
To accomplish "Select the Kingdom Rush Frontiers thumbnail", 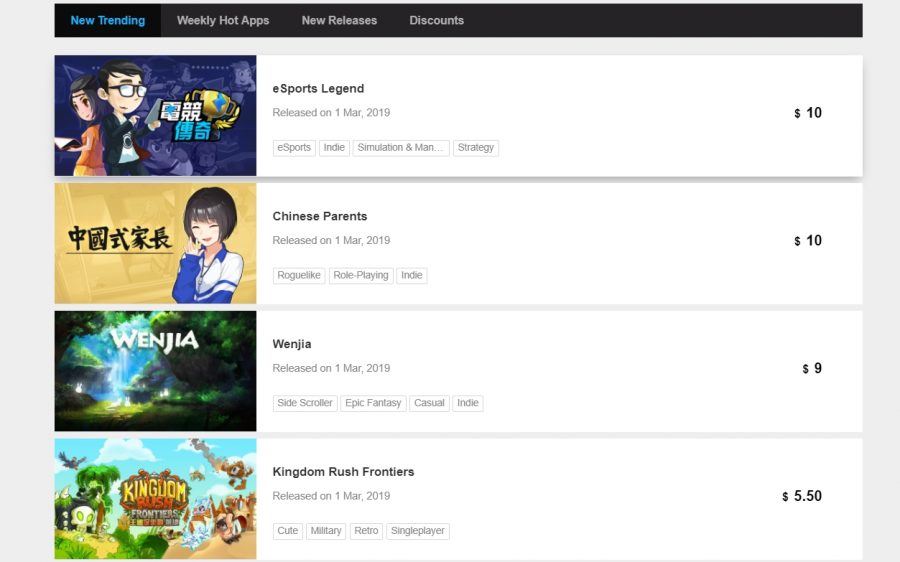I will pos(155,498).
